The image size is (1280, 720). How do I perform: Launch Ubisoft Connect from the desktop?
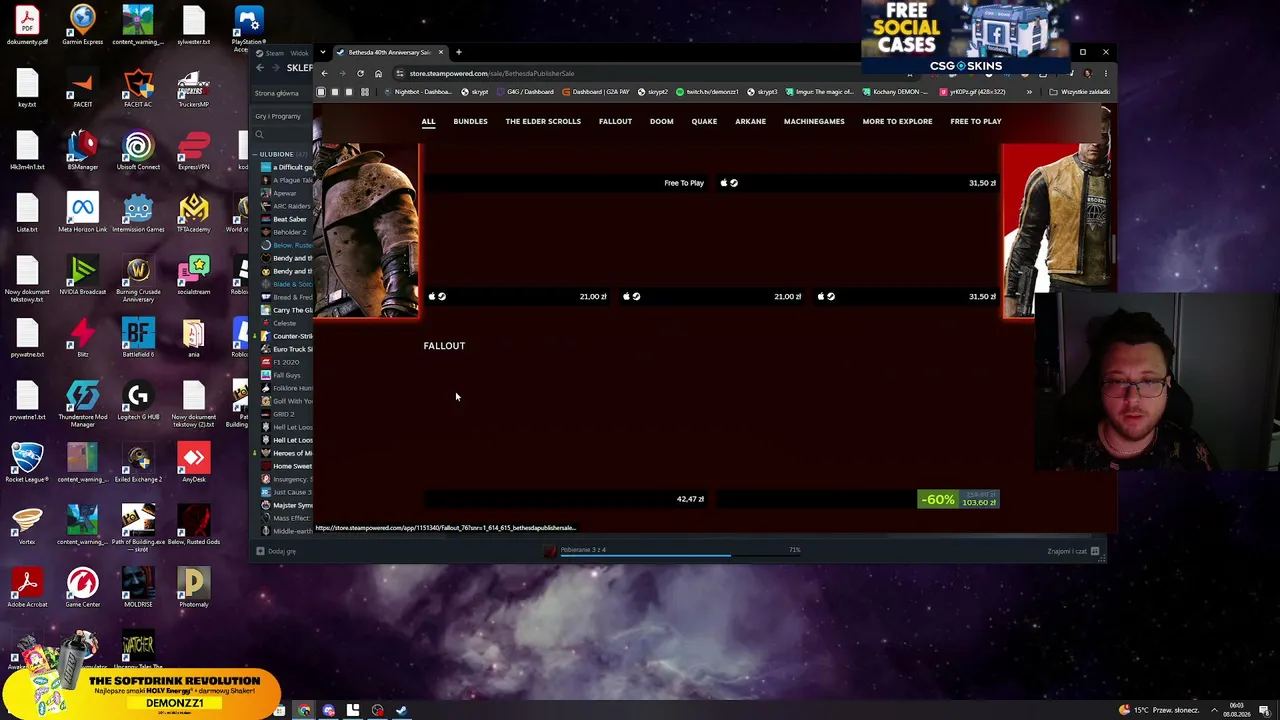(x=138, y=150)
